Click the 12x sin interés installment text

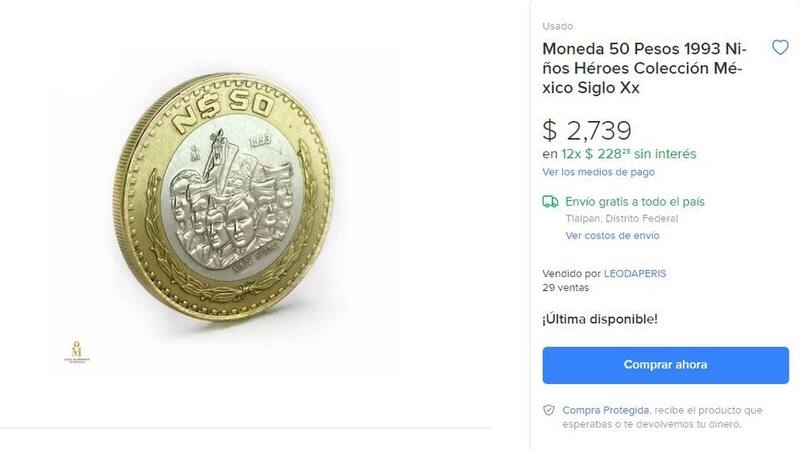(619, 154)
